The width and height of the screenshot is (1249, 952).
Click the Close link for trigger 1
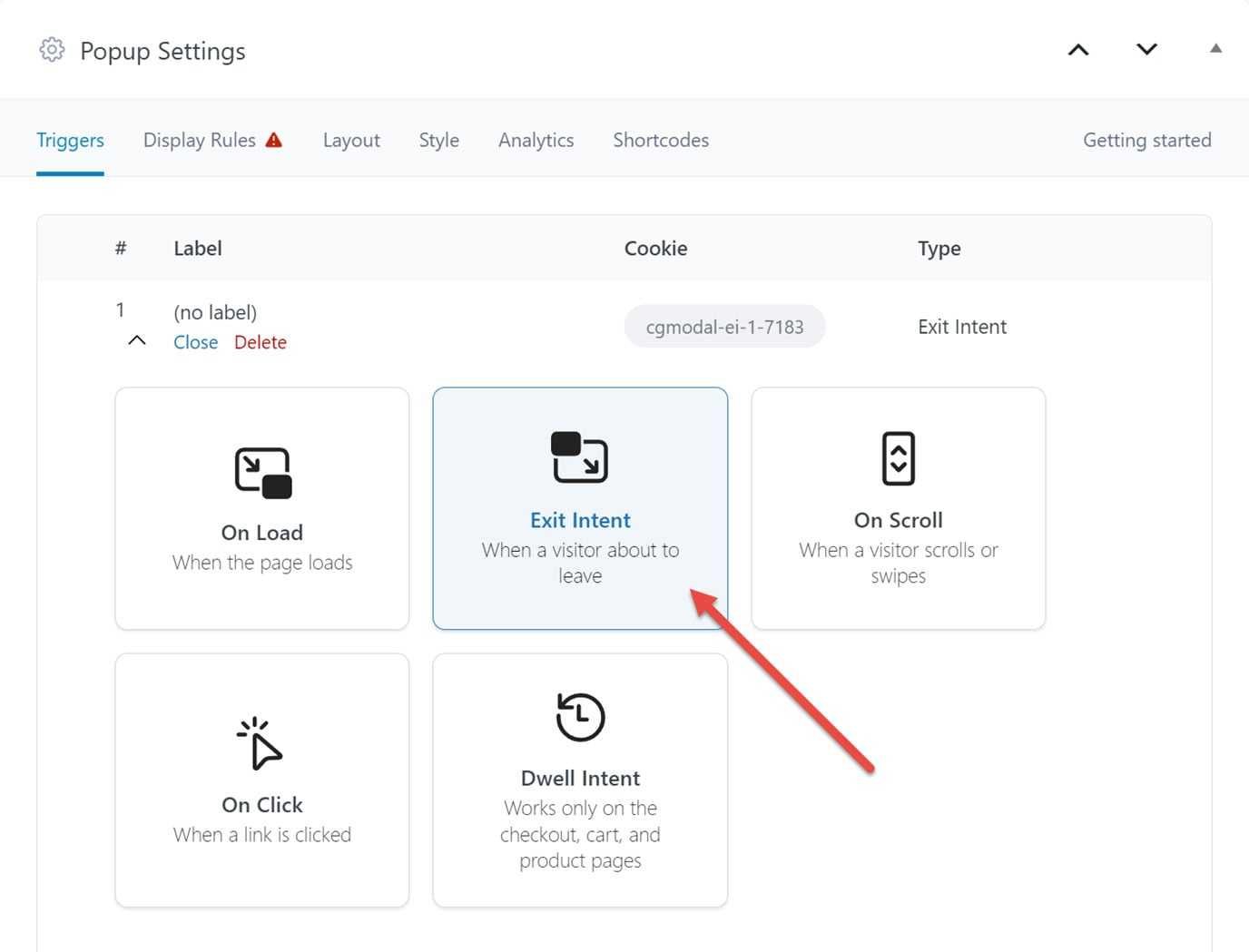click(x=196, y=342)
